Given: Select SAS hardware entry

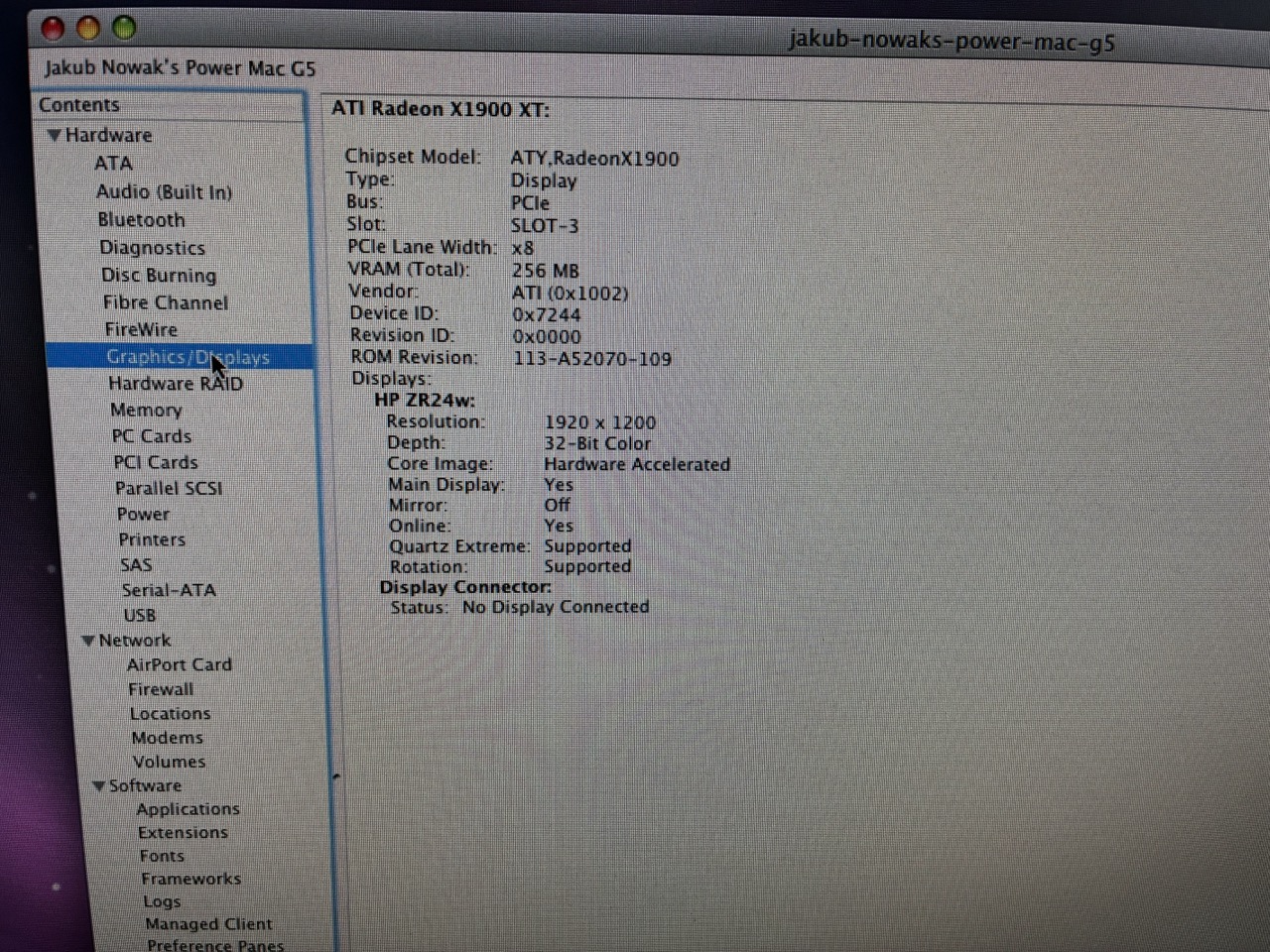Looking at the screenshot, I should coord(136,565).
